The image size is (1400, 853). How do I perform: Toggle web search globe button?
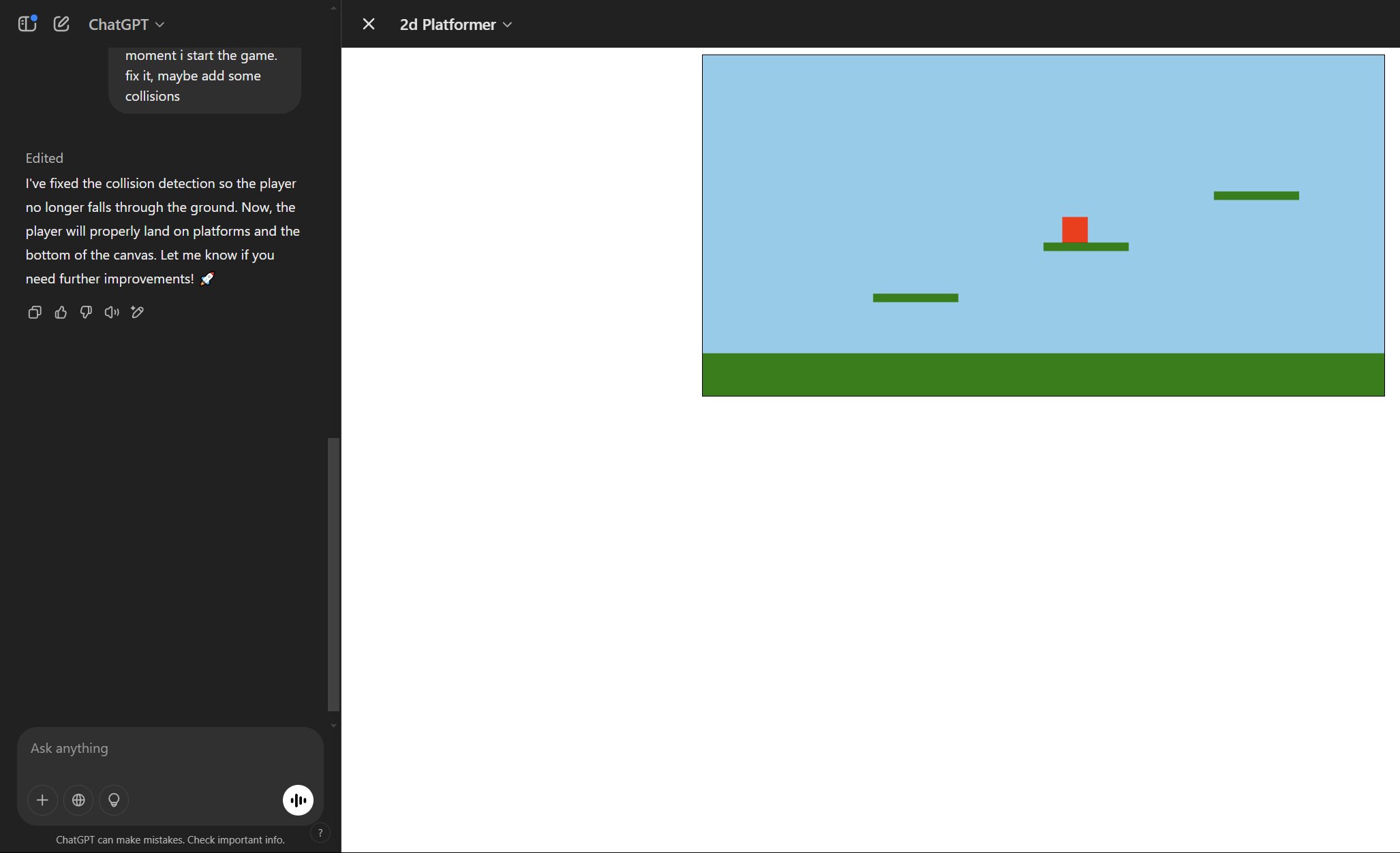point(78,800)
